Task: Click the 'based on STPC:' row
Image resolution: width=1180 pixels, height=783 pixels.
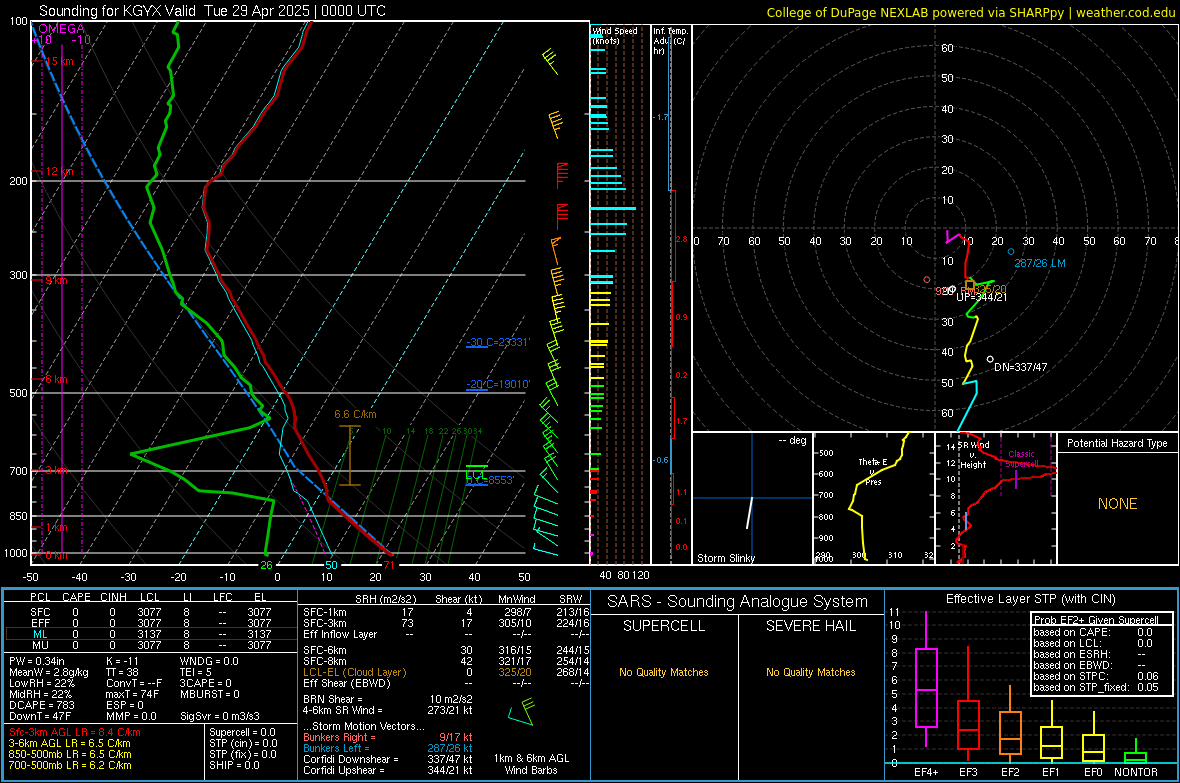Action: (x=1096, y=676)
